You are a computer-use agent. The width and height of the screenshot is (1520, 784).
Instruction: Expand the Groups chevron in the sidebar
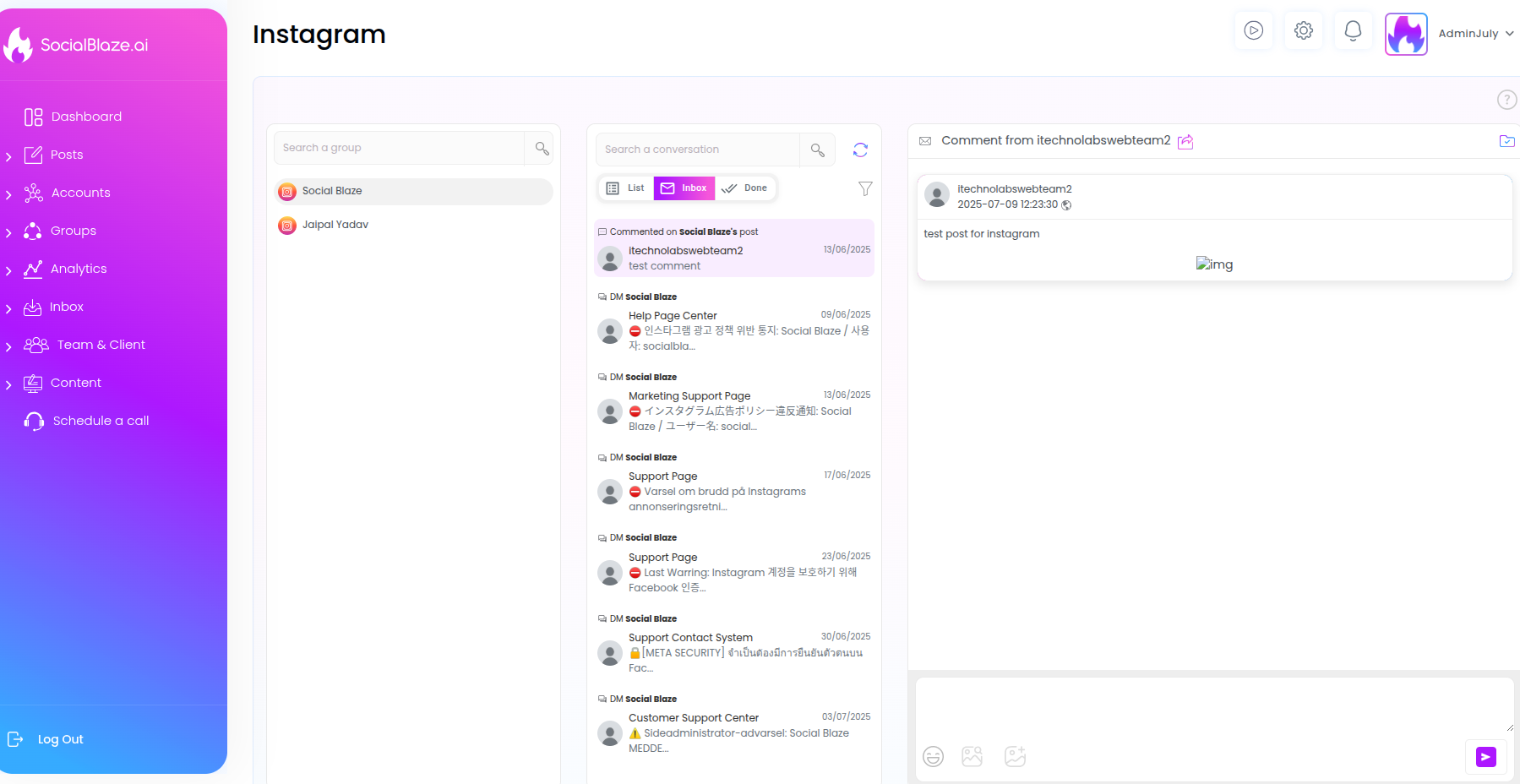pyautogui.click(x=8, y=232)
